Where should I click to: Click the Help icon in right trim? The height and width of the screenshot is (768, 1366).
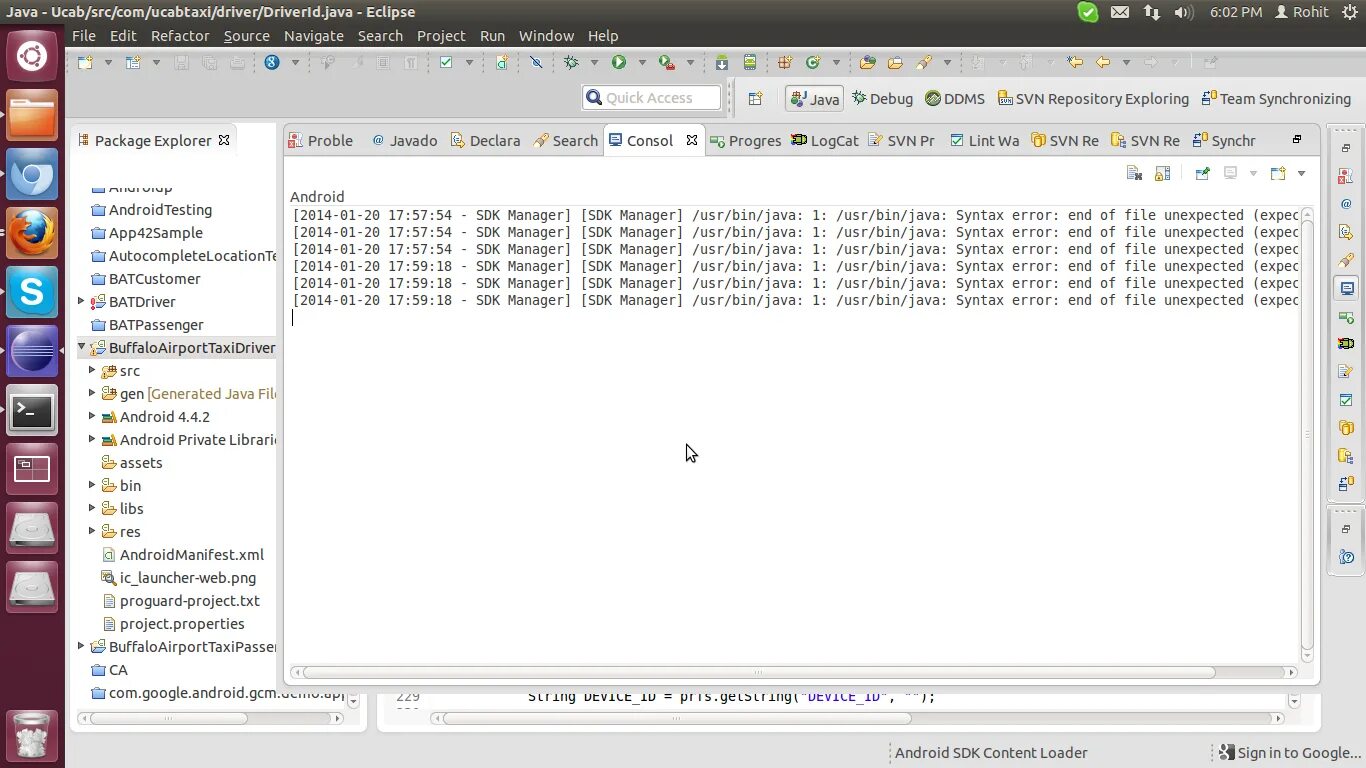tap(1346, 557)
